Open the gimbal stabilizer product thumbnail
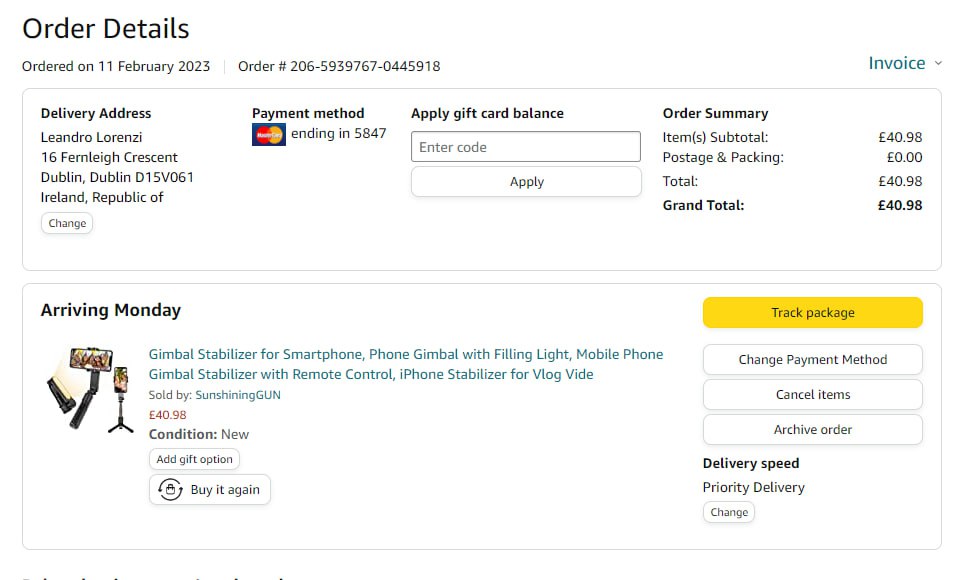Image resolution: width=954 pixels, height=580 pixels. [88, 389]
